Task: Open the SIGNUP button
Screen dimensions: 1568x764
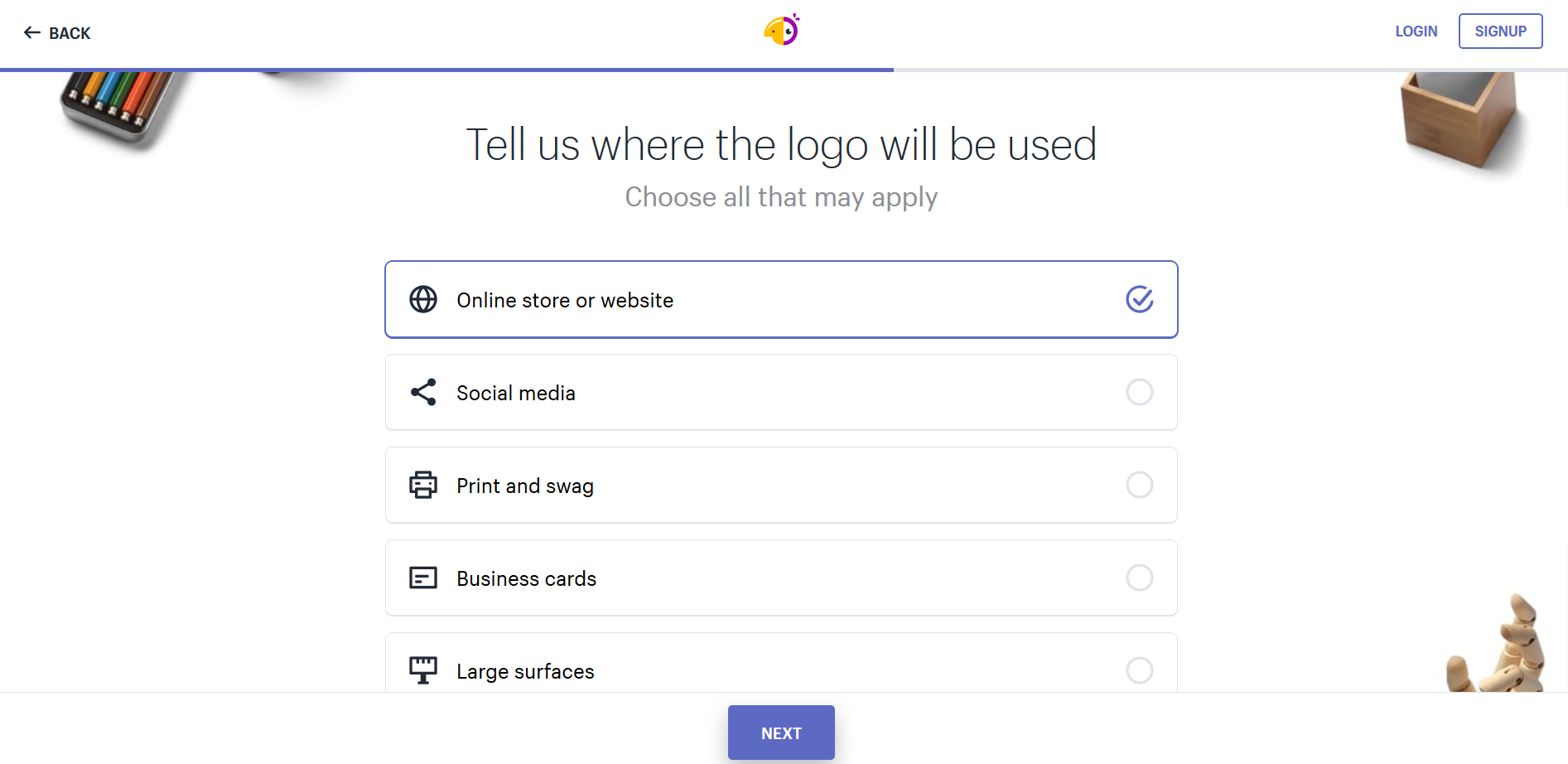Action: click(x=1500, y=31)
